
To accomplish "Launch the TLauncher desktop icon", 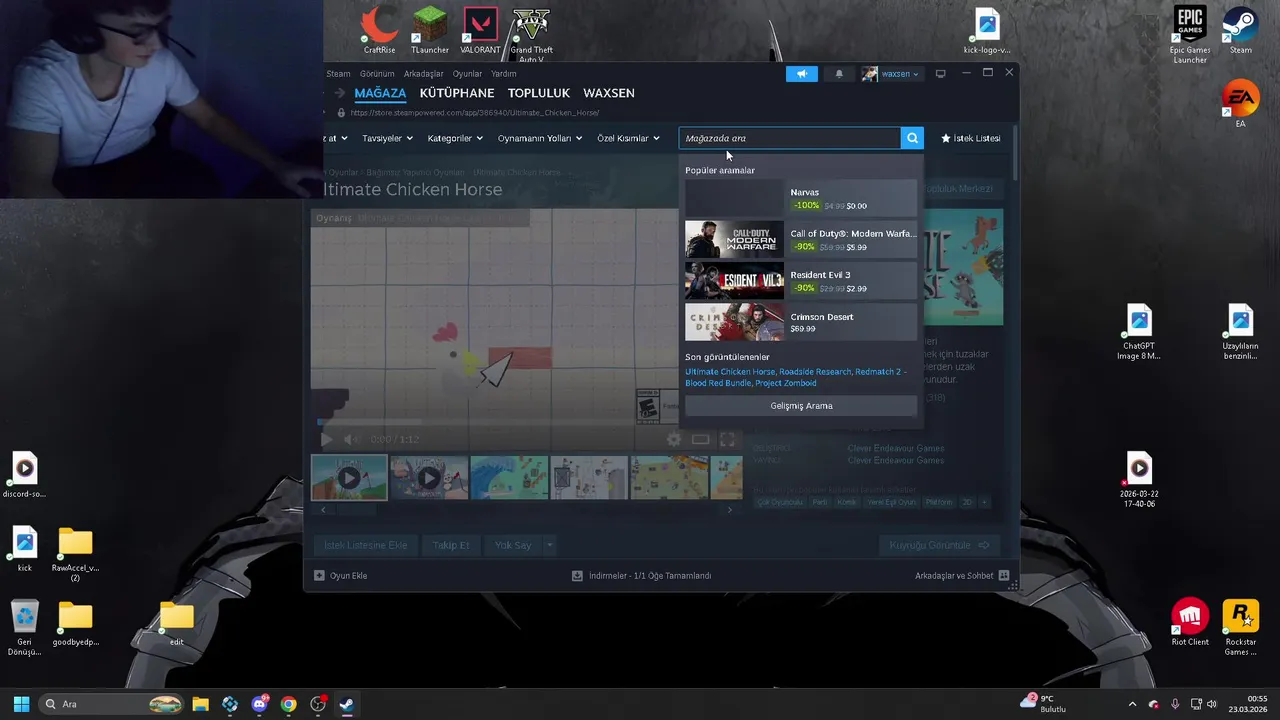I will 430,30.
